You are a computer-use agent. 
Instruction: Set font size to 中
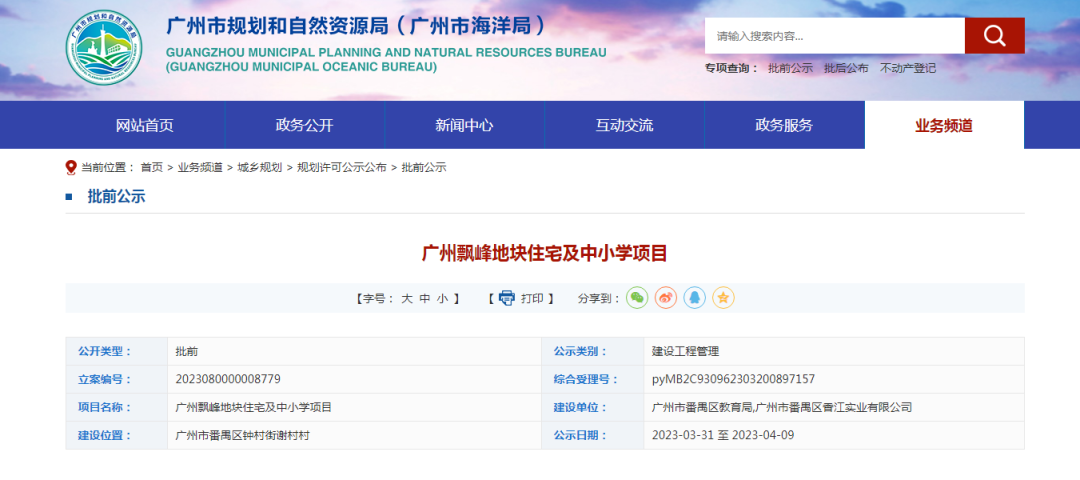(425, 298)
